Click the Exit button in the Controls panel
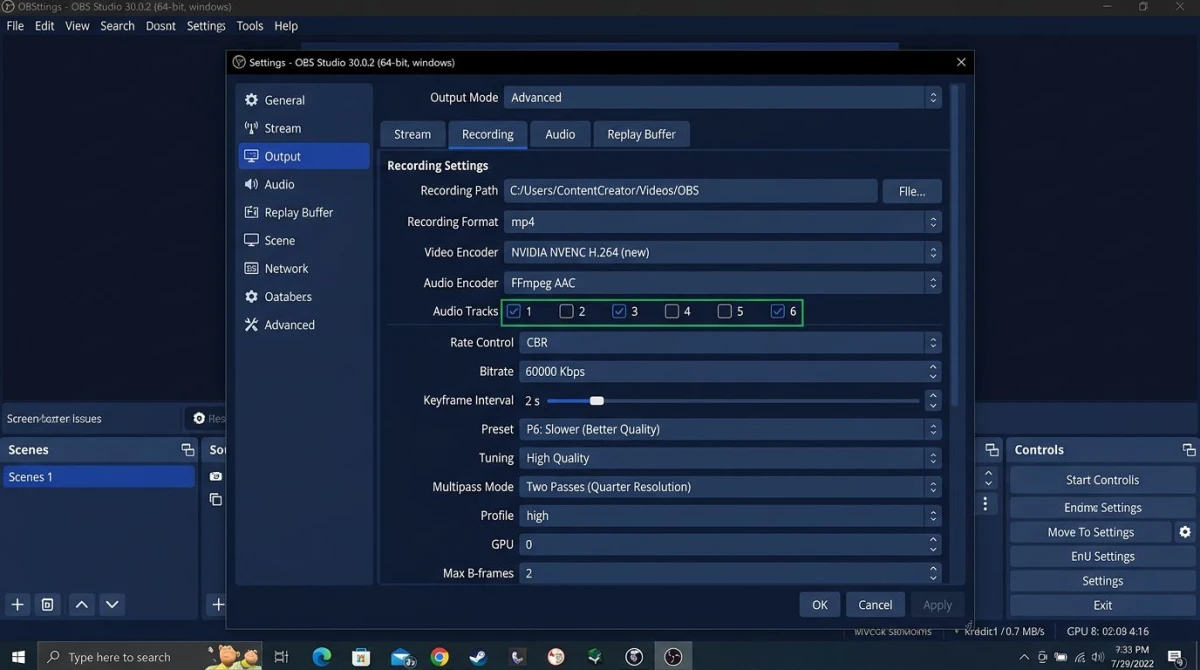The width and height of the screenshot is (1200, 670). click(1102, 605)
